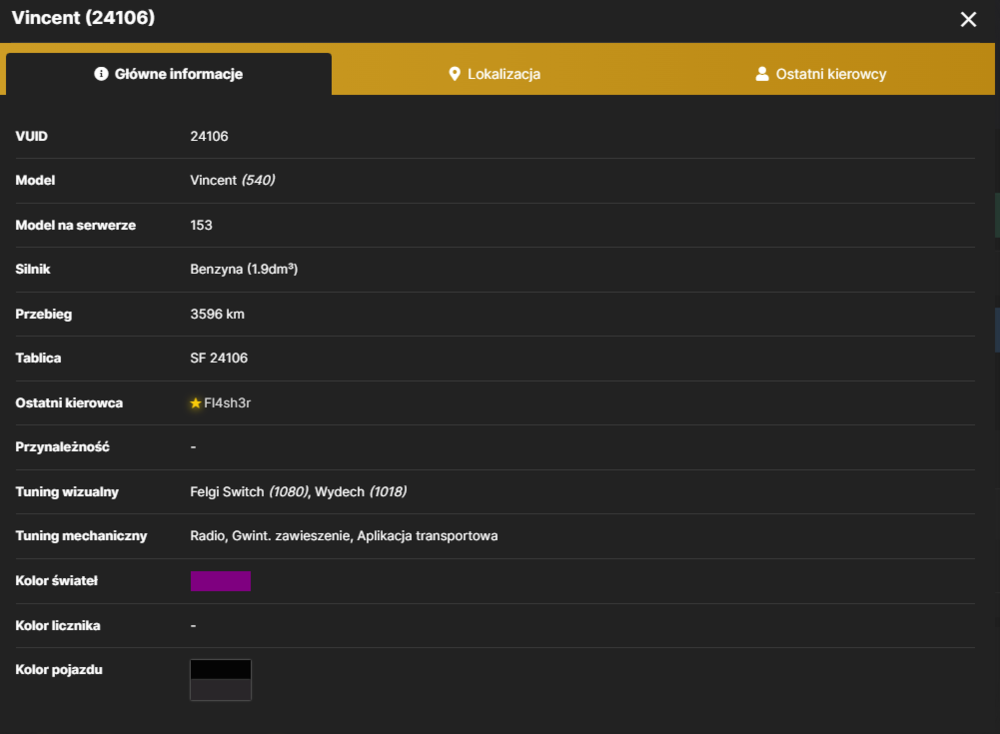
Task: Click the Aplikacja transportowa tuning text
Action: (x=427, y=536)
